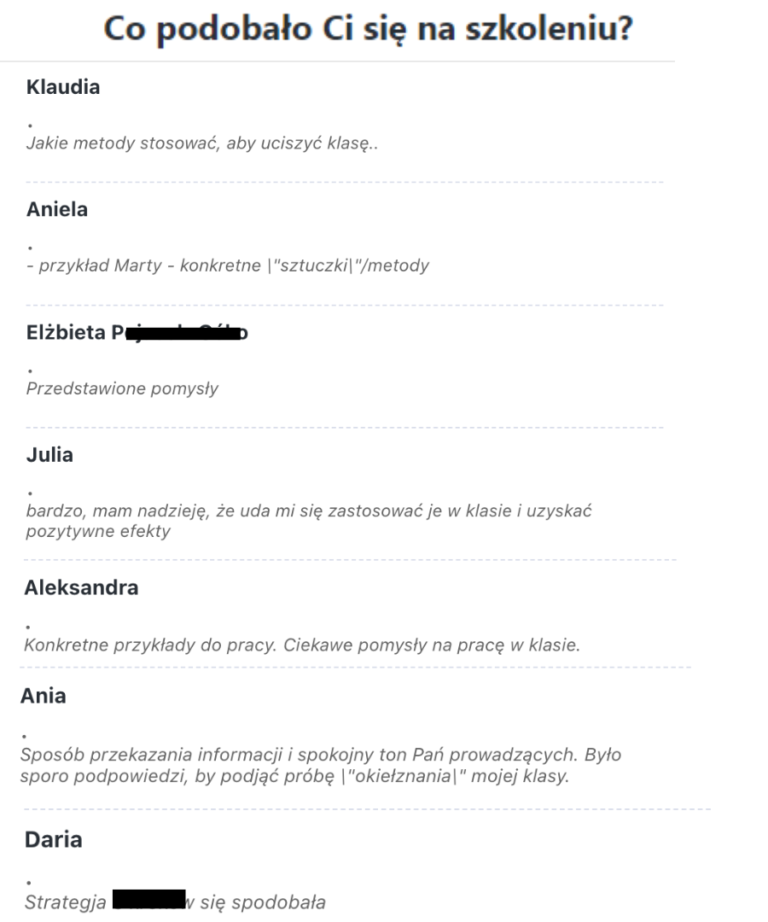Click the "Konkretne przykłady do pracy" response
768x922 pixels.
[302, 645]
